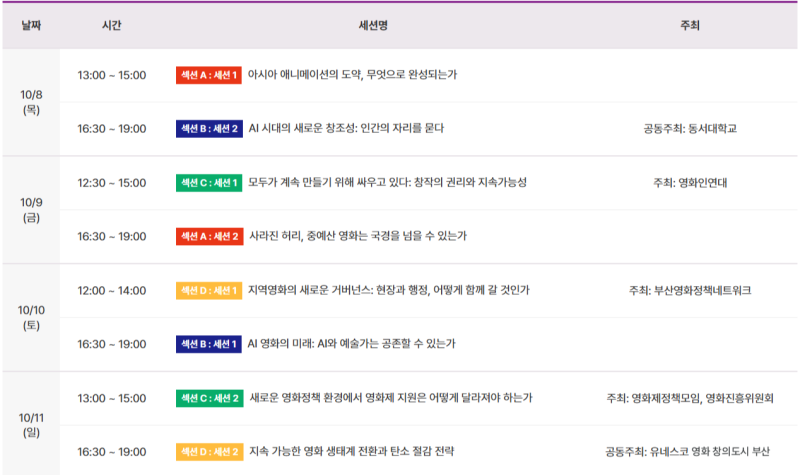Screen dimensions: 800x475
Task: Click the red 섹션 A : 세션 2 badge
Action: 210,236
